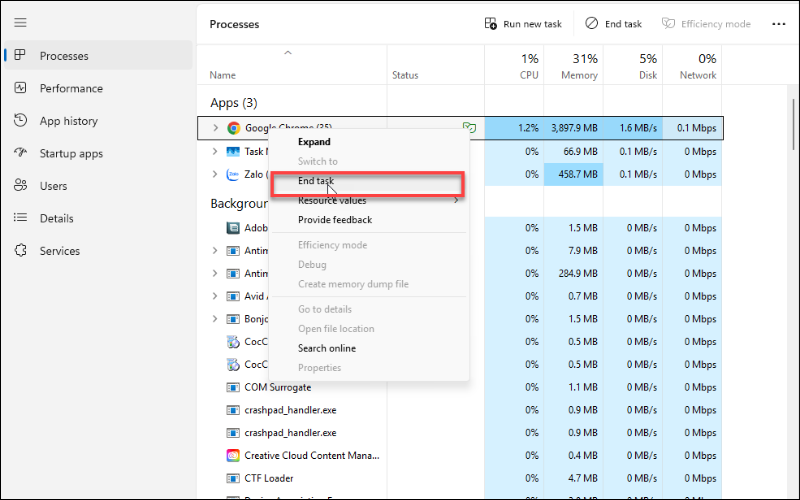This screenshot has height=500, width=800.
Task: Click the Creative Cloud Content Manager icon
Action: 233,455
